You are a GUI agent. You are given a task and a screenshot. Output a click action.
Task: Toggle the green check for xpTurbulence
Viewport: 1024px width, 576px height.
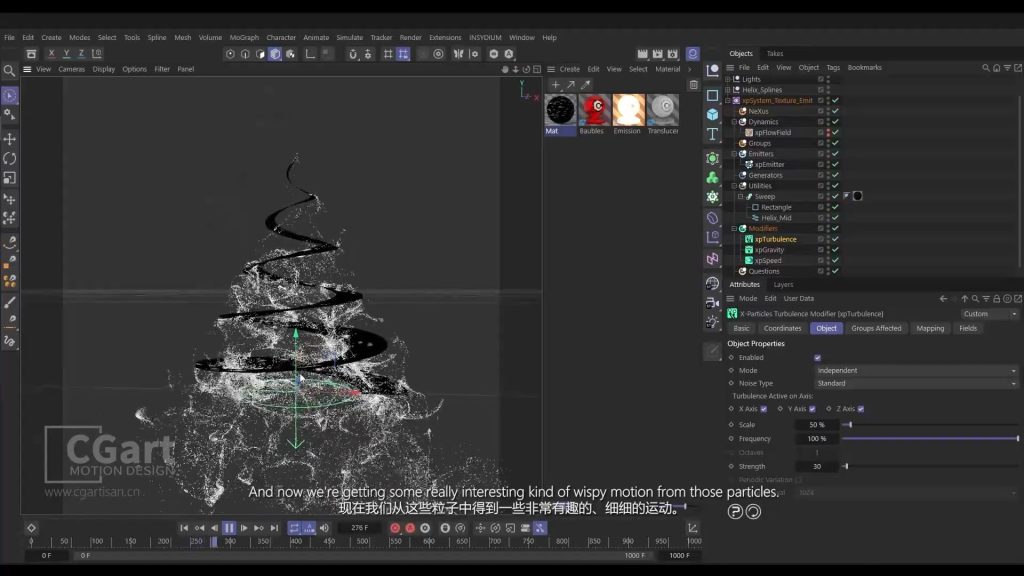[835, 239]
